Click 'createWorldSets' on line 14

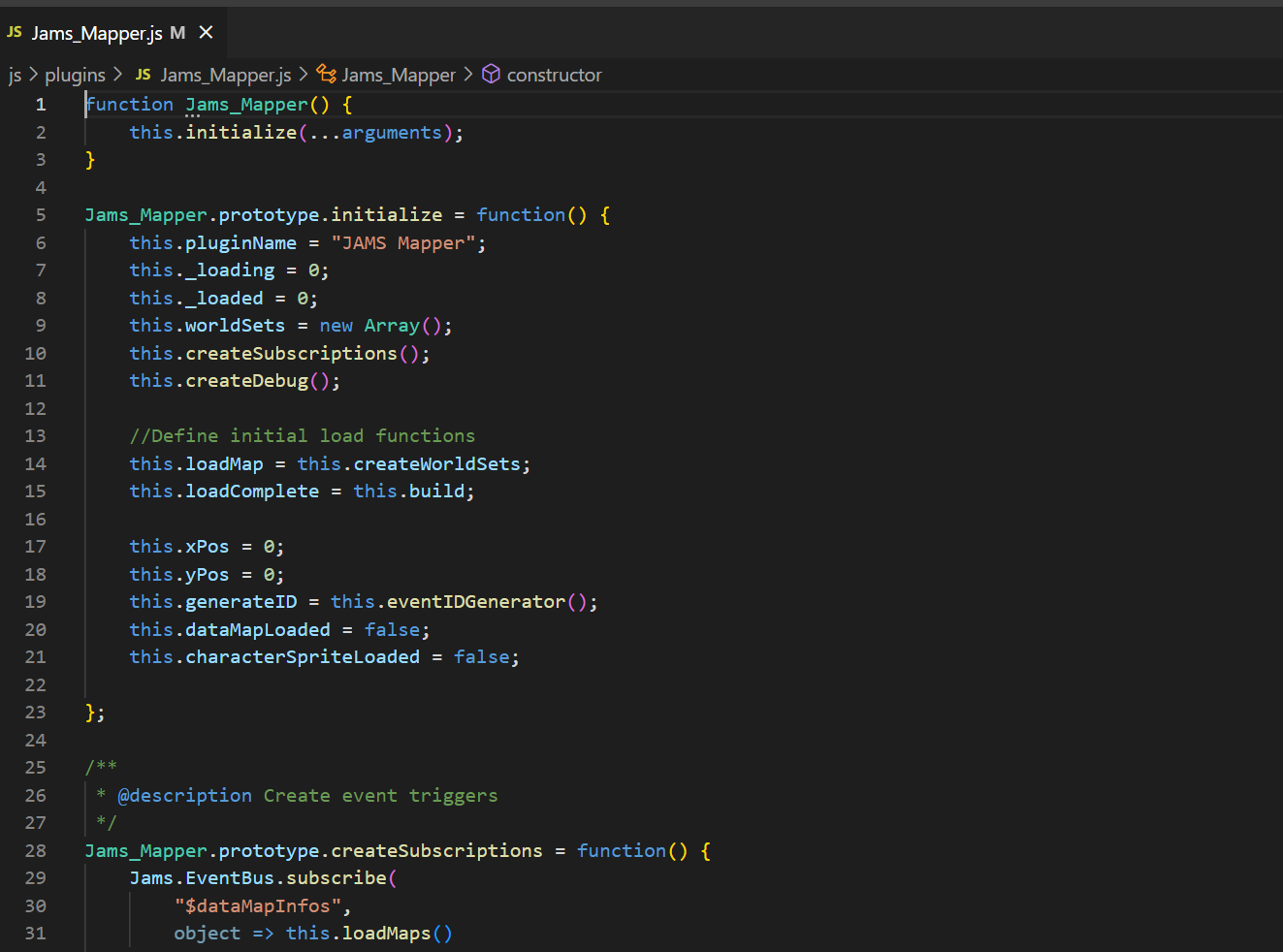[x=436, y=464]
